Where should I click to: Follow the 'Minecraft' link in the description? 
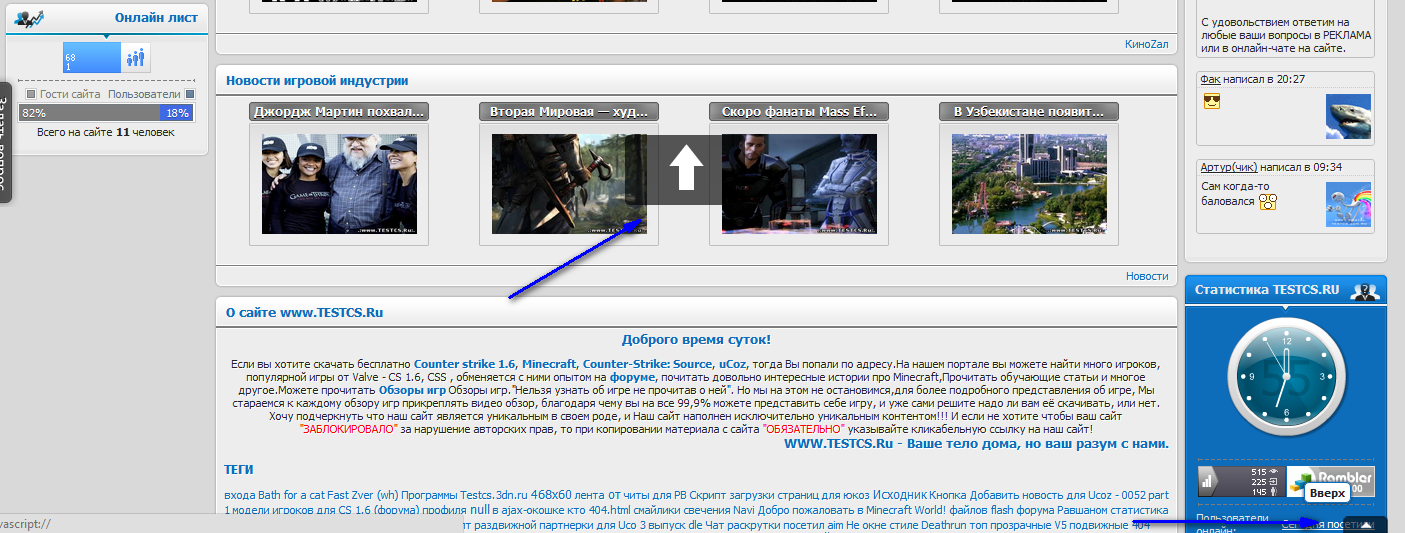click(x=550, y=364)
